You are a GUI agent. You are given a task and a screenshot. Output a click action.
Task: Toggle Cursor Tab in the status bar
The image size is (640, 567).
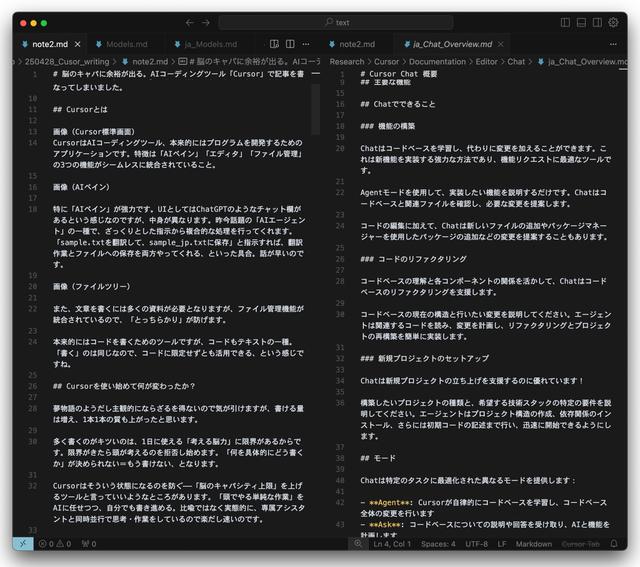(x=580, y=544)
